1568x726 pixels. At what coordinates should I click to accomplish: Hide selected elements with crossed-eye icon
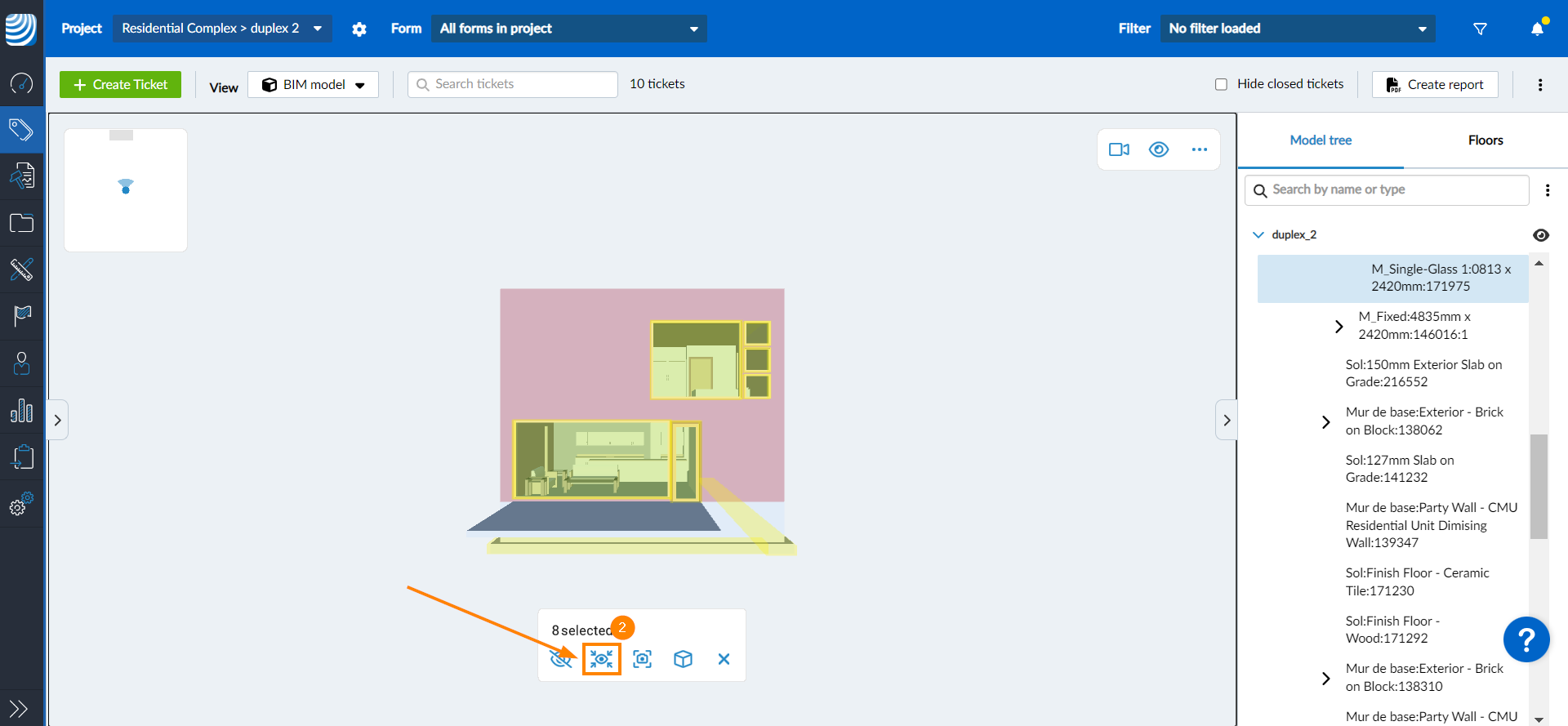(560, 659)
